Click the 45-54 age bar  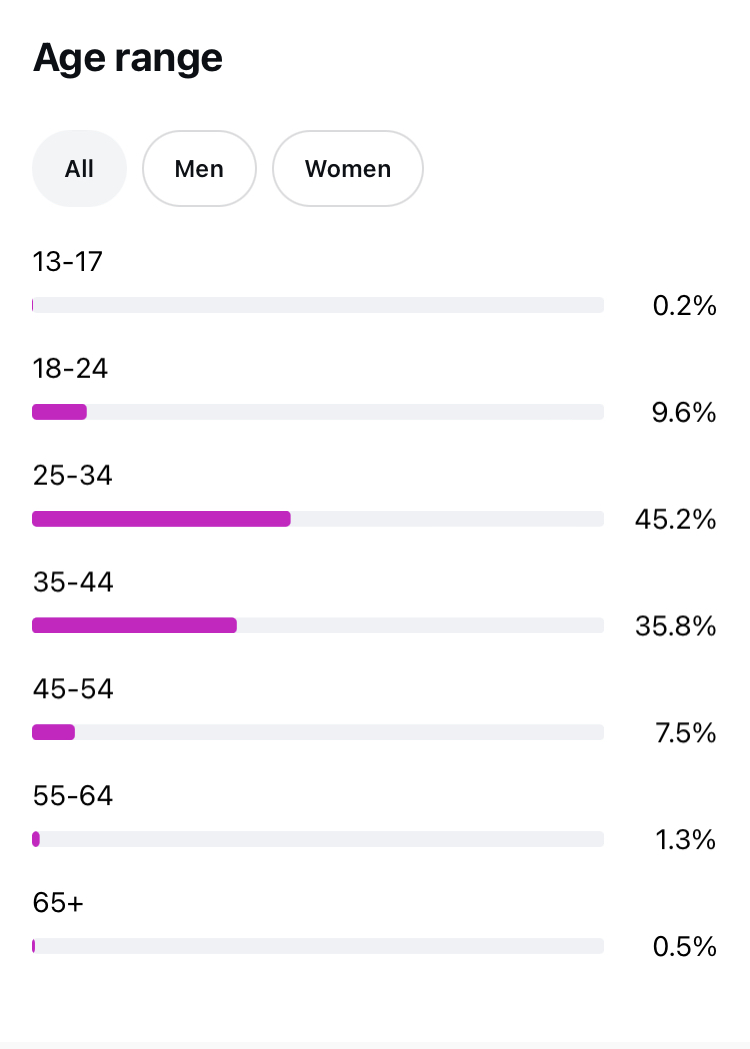(54, 732)
